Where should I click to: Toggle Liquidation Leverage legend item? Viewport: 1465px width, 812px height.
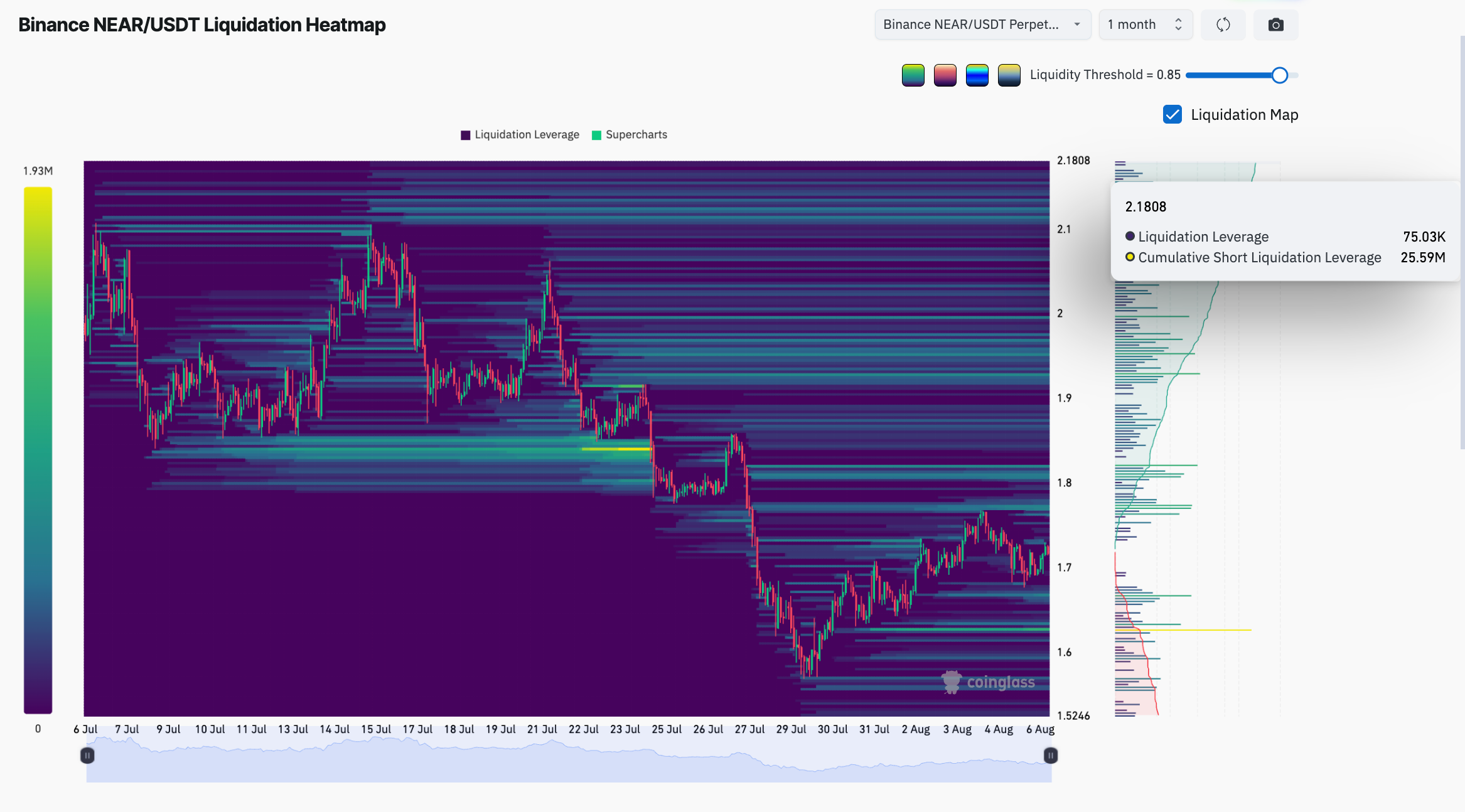coord(520,135)
